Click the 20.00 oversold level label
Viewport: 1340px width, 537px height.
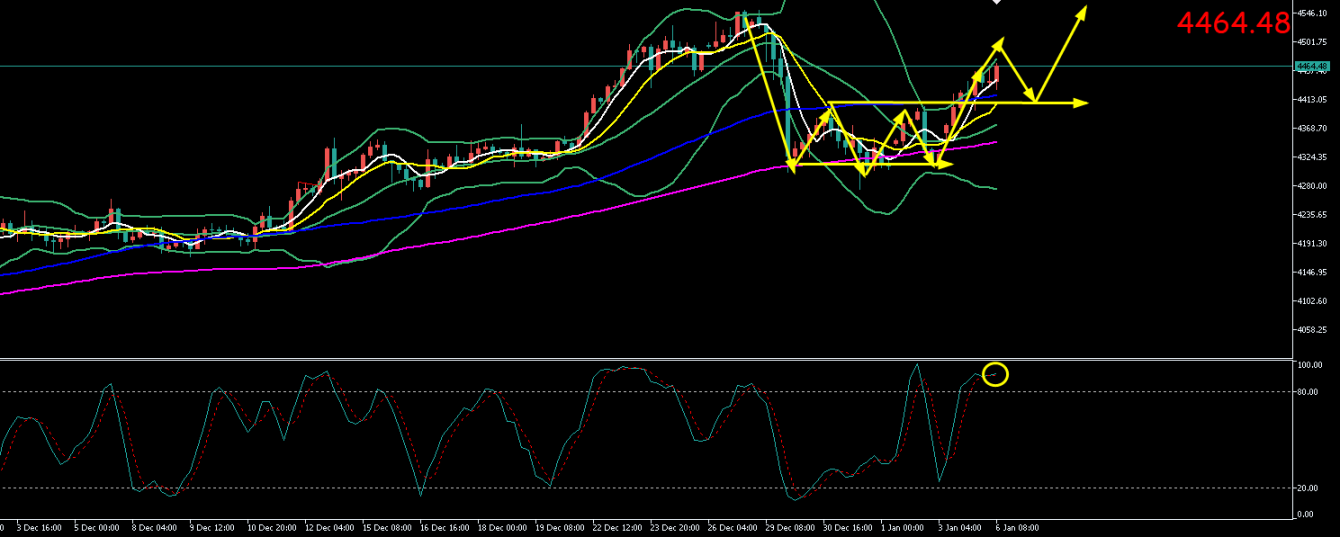(x=1309, y=488)
